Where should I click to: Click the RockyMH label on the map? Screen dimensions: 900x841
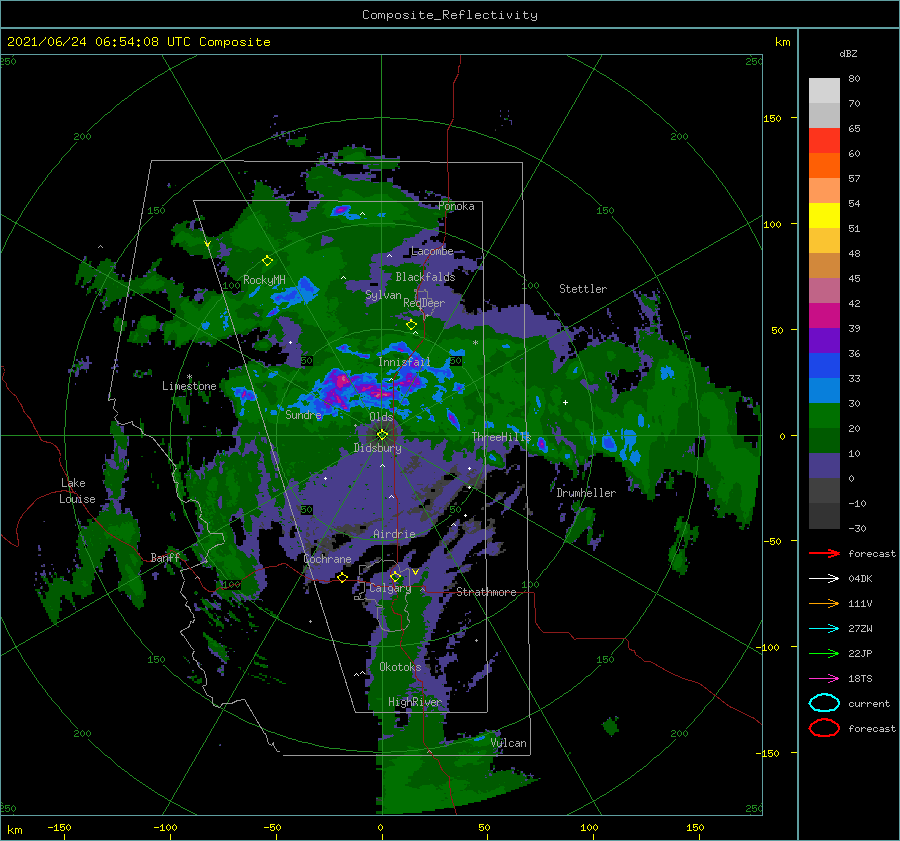264,280
